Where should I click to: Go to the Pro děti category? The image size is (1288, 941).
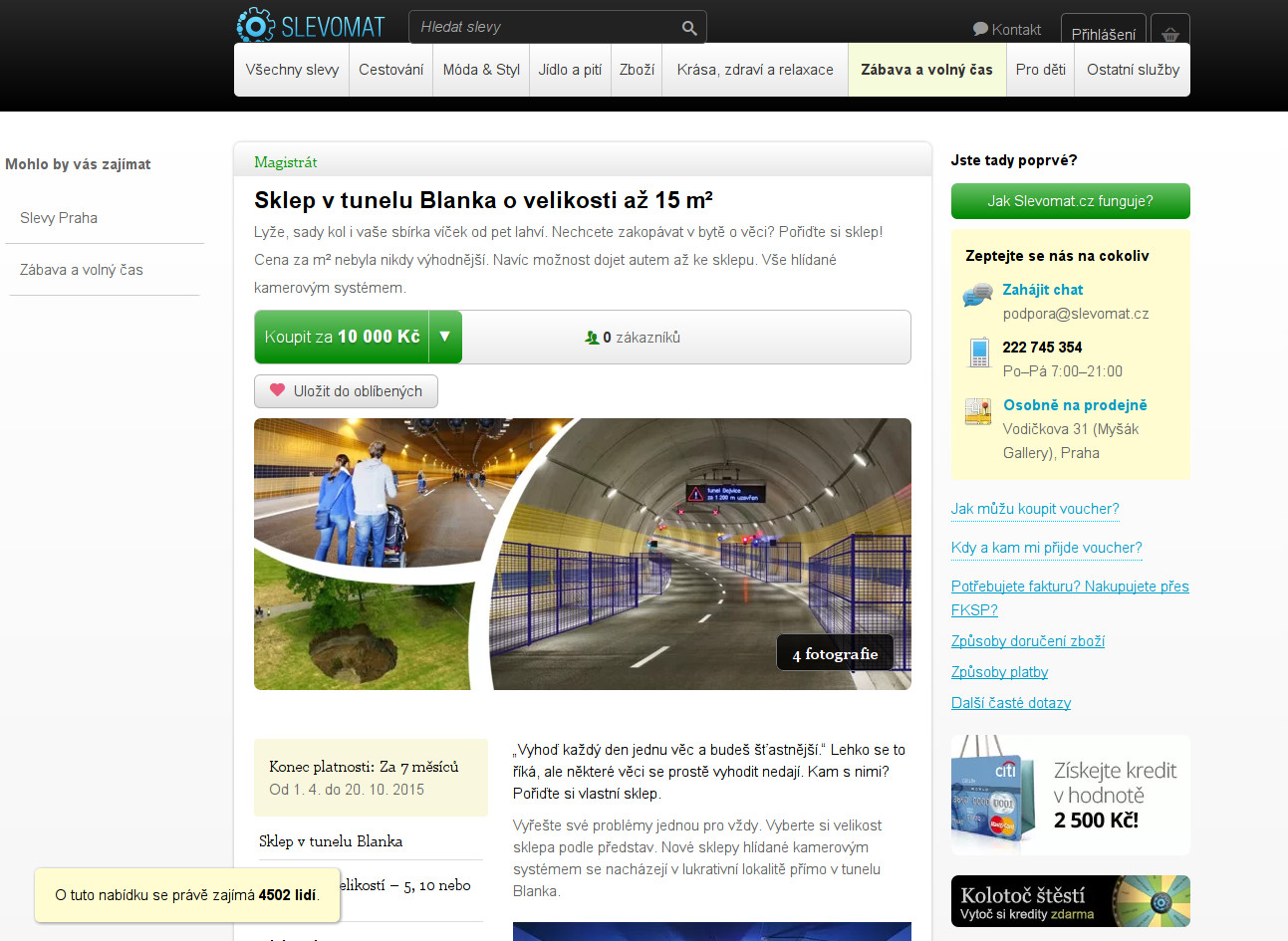pos(1041,70)
